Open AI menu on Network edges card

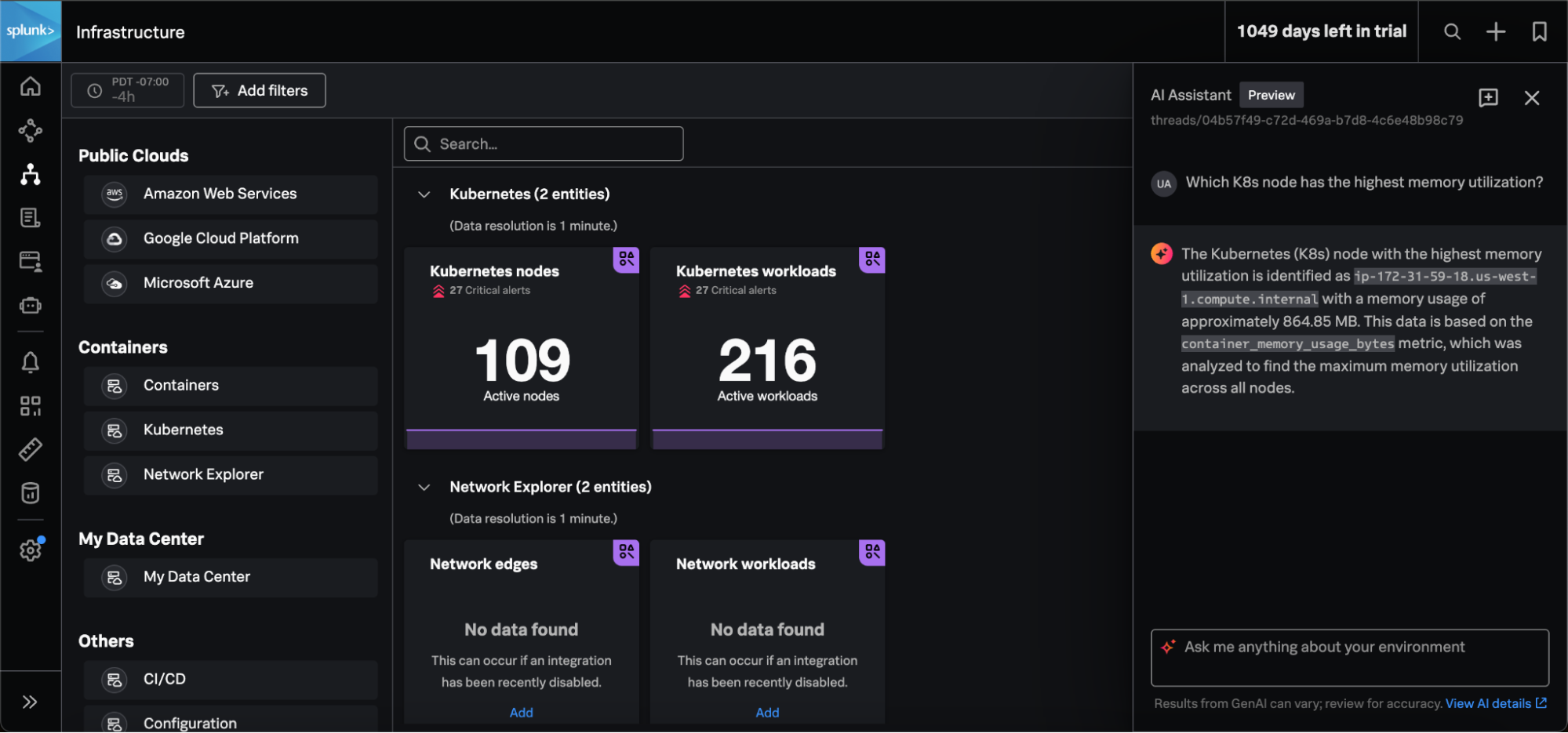pos(627,552)
